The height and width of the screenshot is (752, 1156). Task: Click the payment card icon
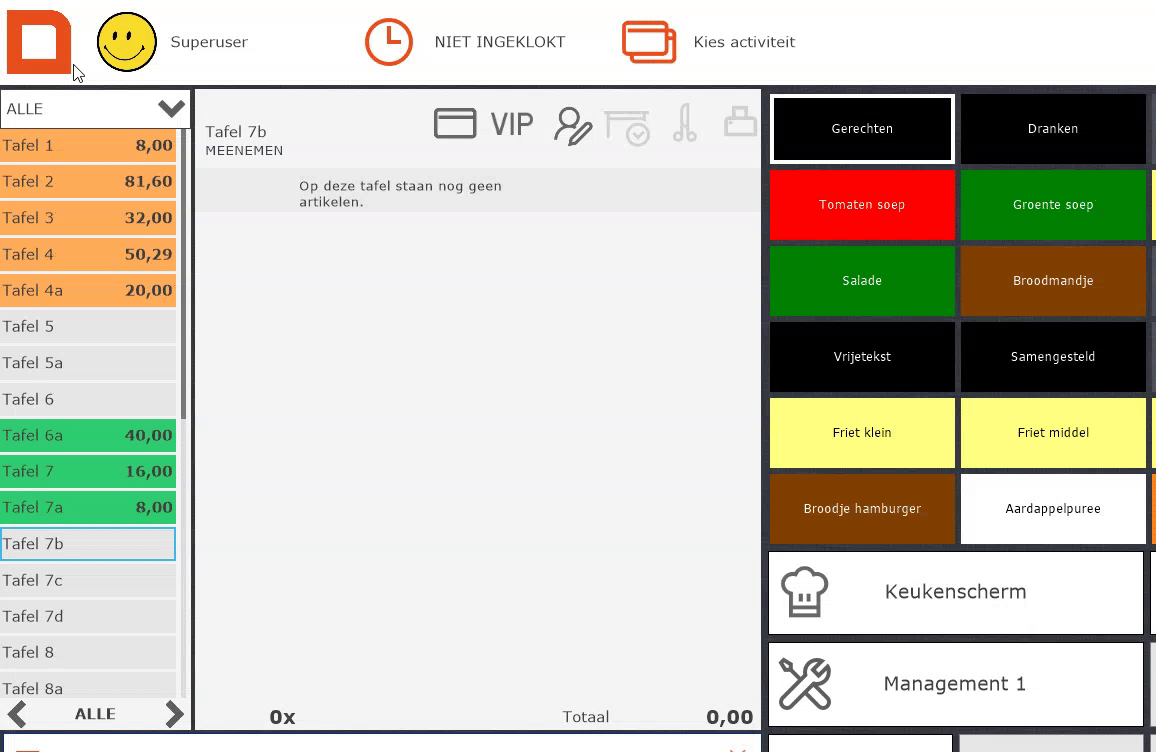pos(455,124)
